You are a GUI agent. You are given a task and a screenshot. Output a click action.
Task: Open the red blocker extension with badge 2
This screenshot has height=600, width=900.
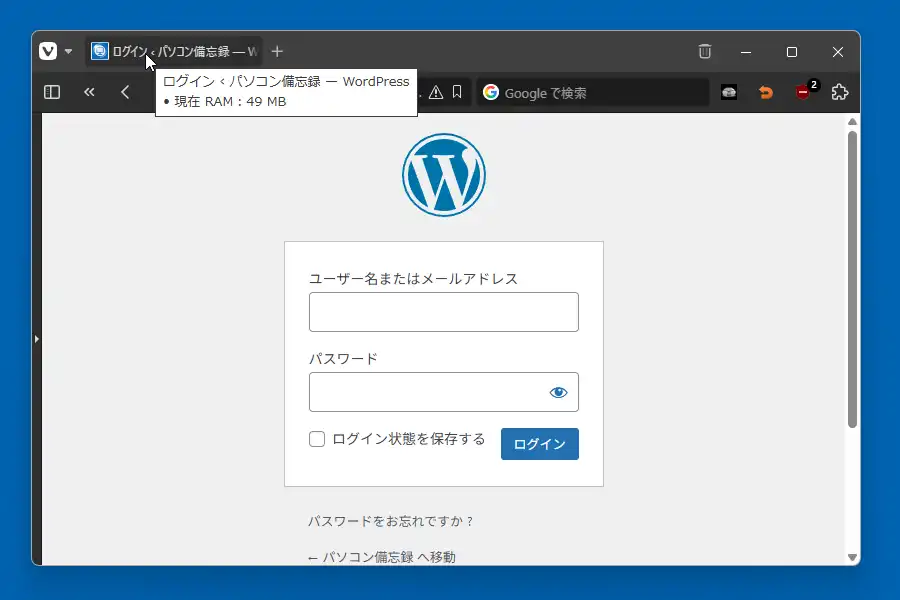[805, 91]
